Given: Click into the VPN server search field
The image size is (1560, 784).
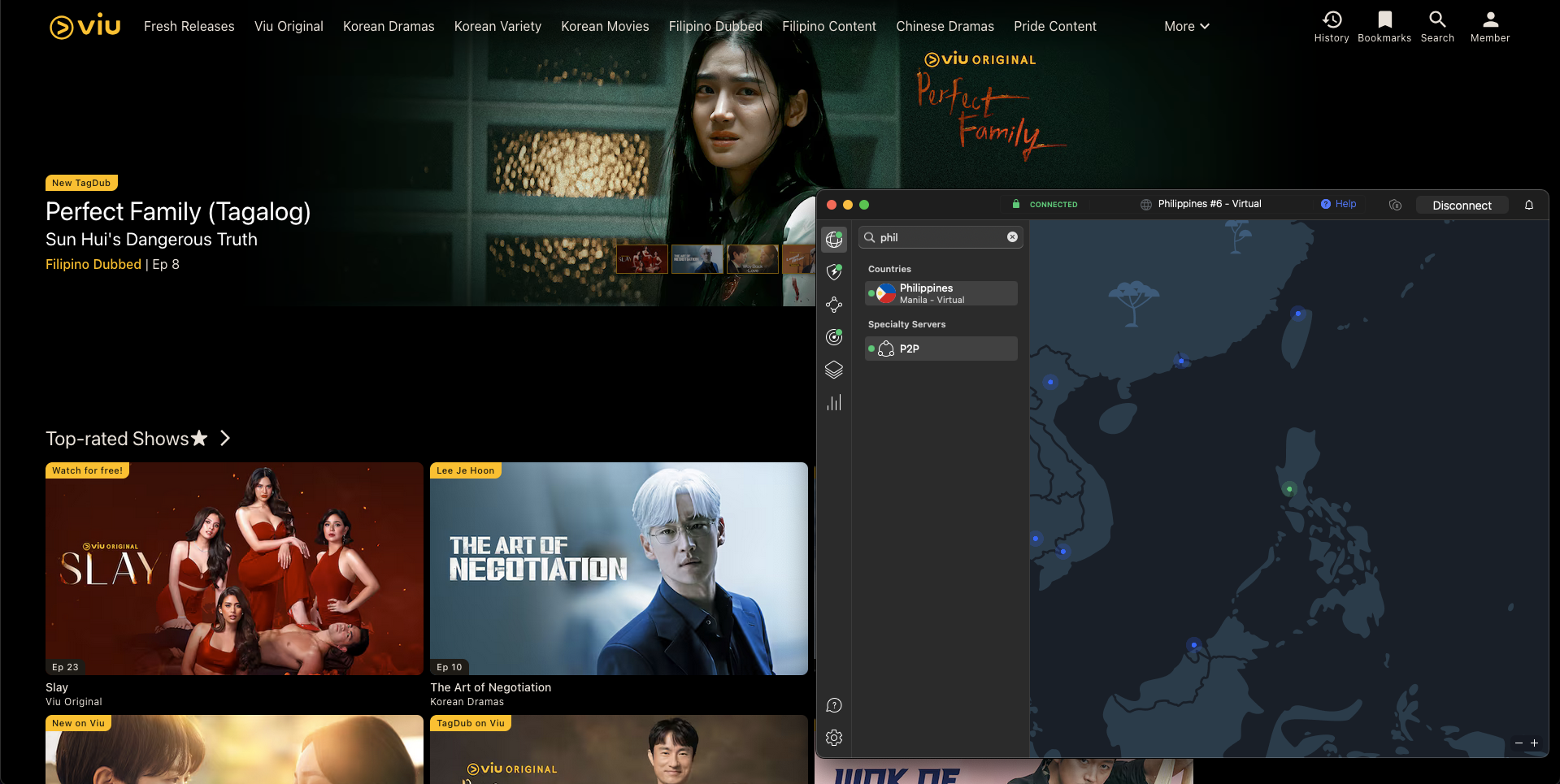Looking at the screenshot, I should click(941, 237).
